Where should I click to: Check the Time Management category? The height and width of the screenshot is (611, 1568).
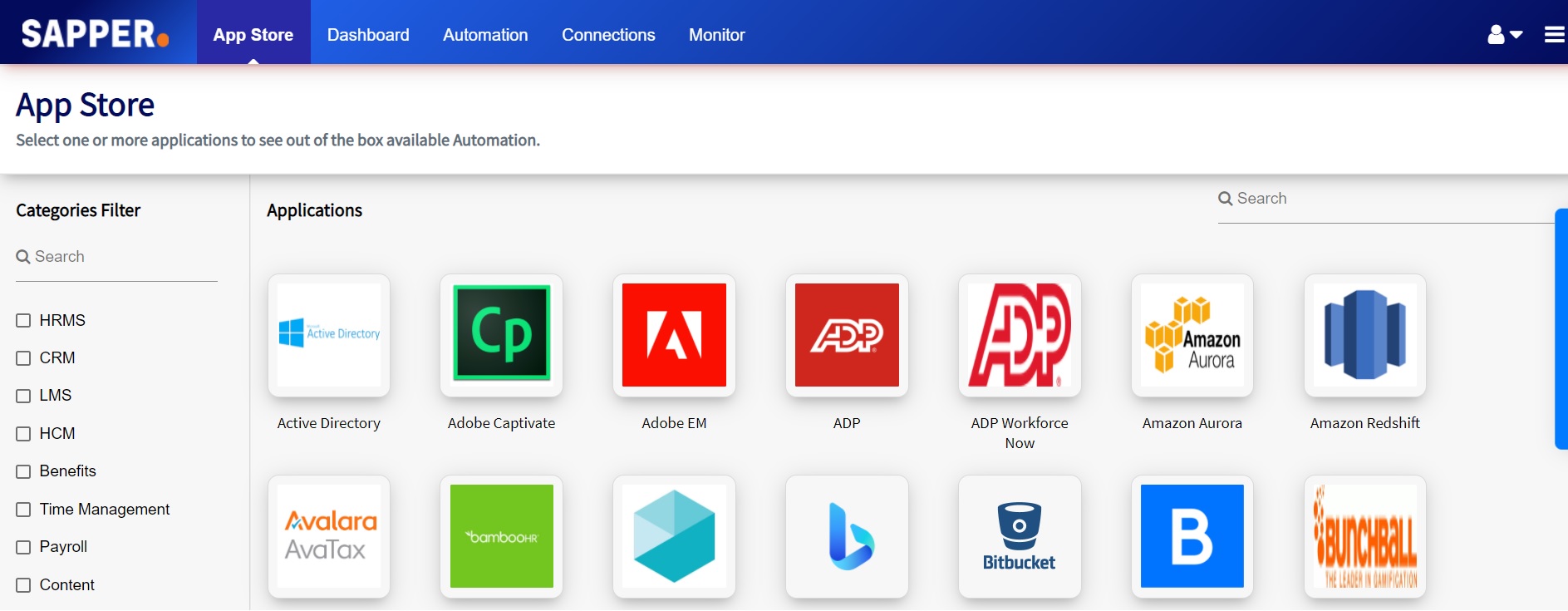[23, 510]
